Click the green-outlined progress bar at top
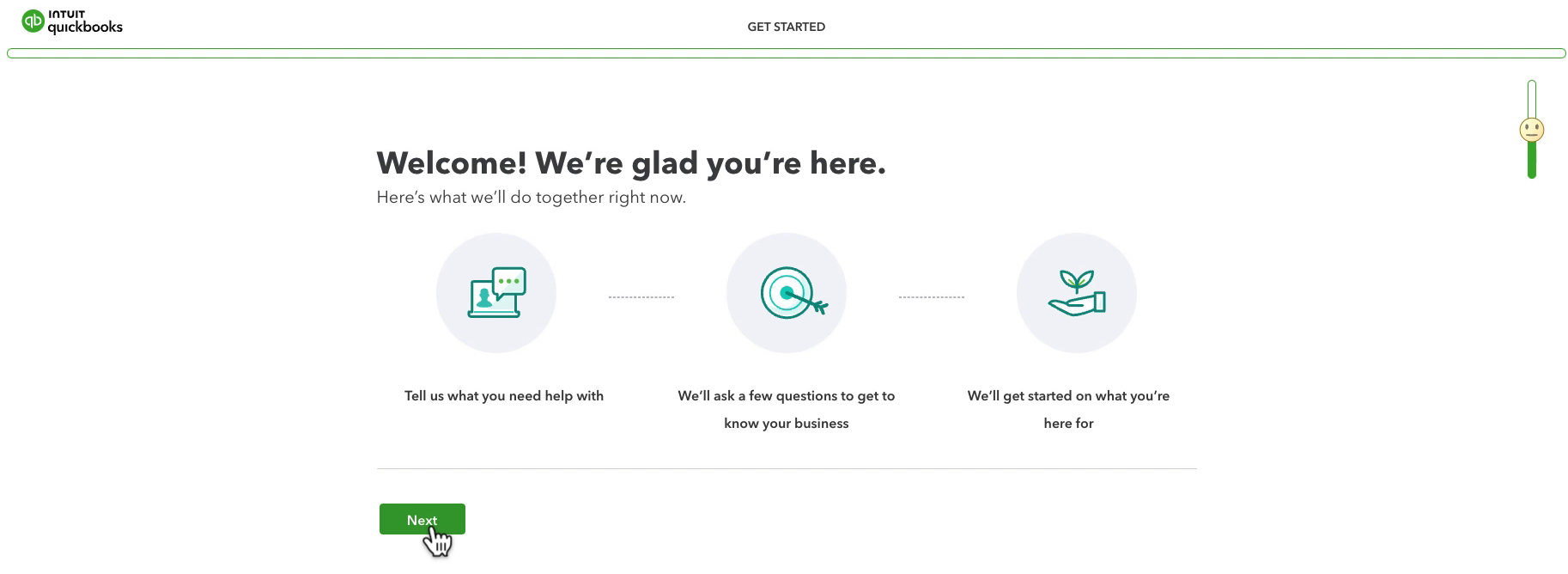 click(786, 53)
